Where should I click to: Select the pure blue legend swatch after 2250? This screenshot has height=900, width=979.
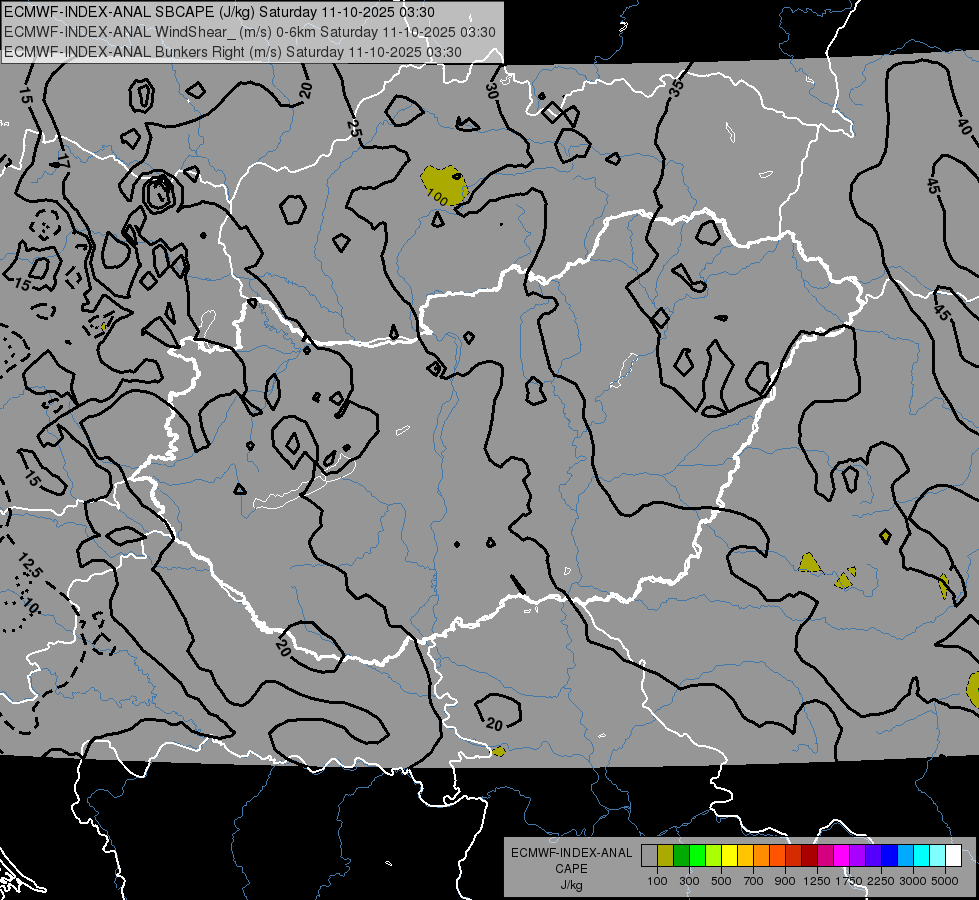(x=890, y=856)
